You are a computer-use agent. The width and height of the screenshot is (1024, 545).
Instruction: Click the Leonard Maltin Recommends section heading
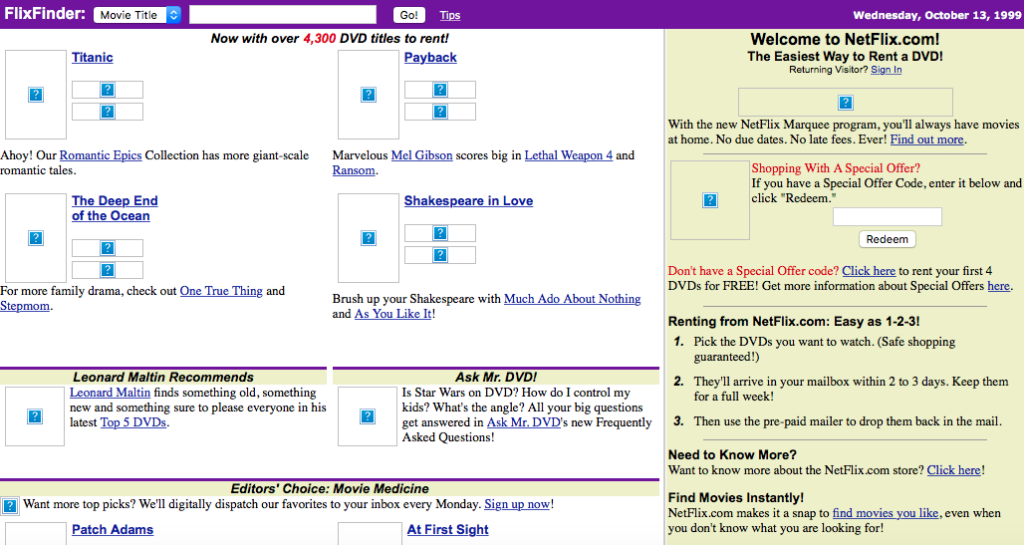tap(163, 377)
